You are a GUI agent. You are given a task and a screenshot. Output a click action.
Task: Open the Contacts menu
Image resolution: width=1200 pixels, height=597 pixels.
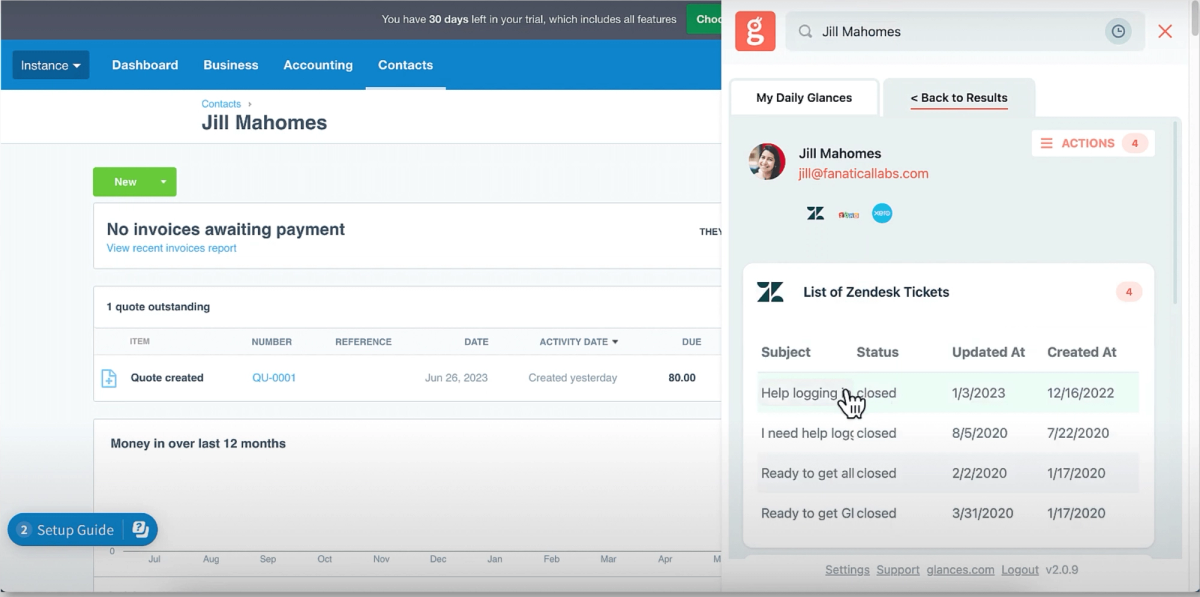[405, 65]
